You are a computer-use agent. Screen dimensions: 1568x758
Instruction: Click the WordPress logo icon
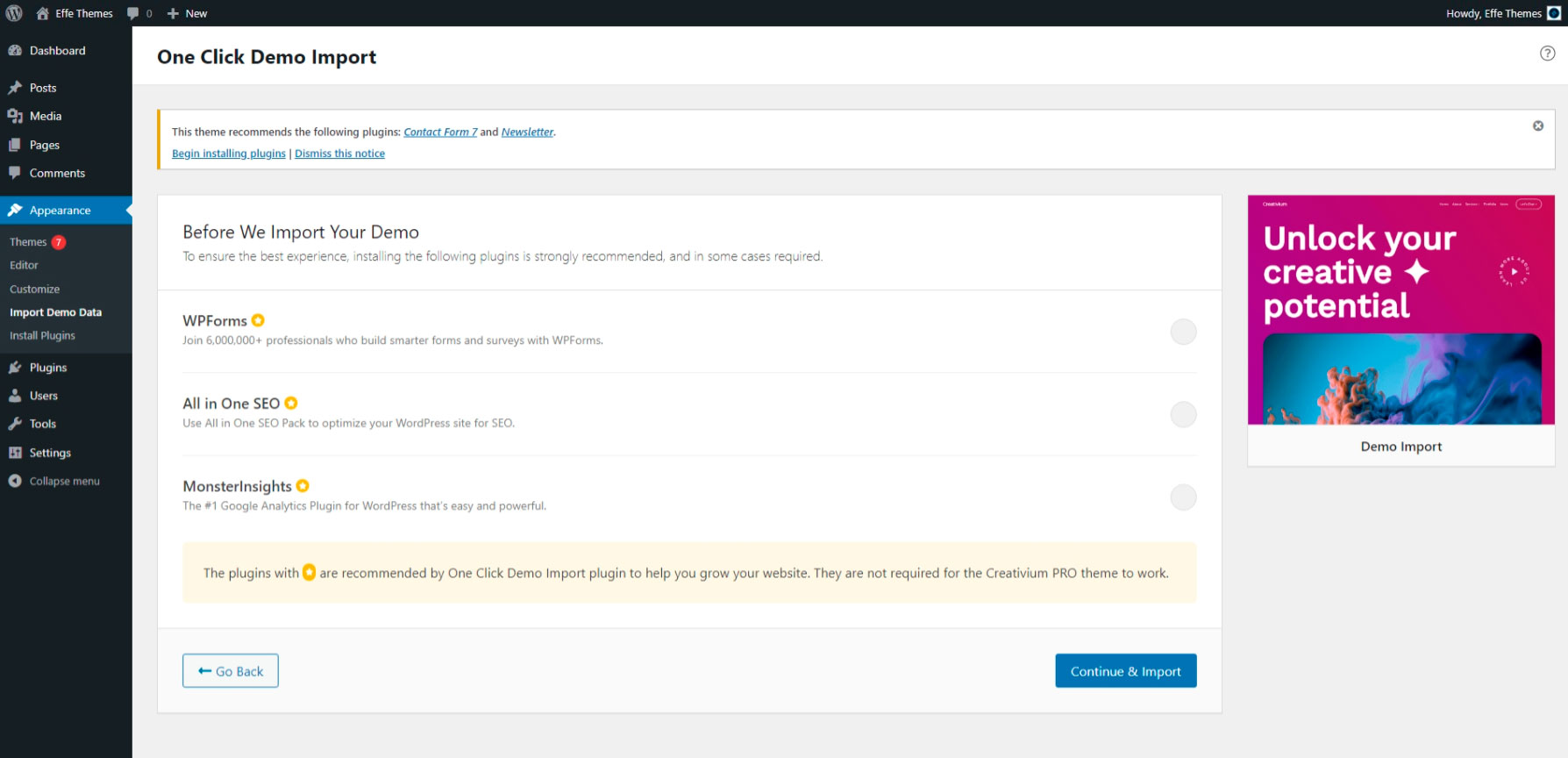tap(14, 13)
